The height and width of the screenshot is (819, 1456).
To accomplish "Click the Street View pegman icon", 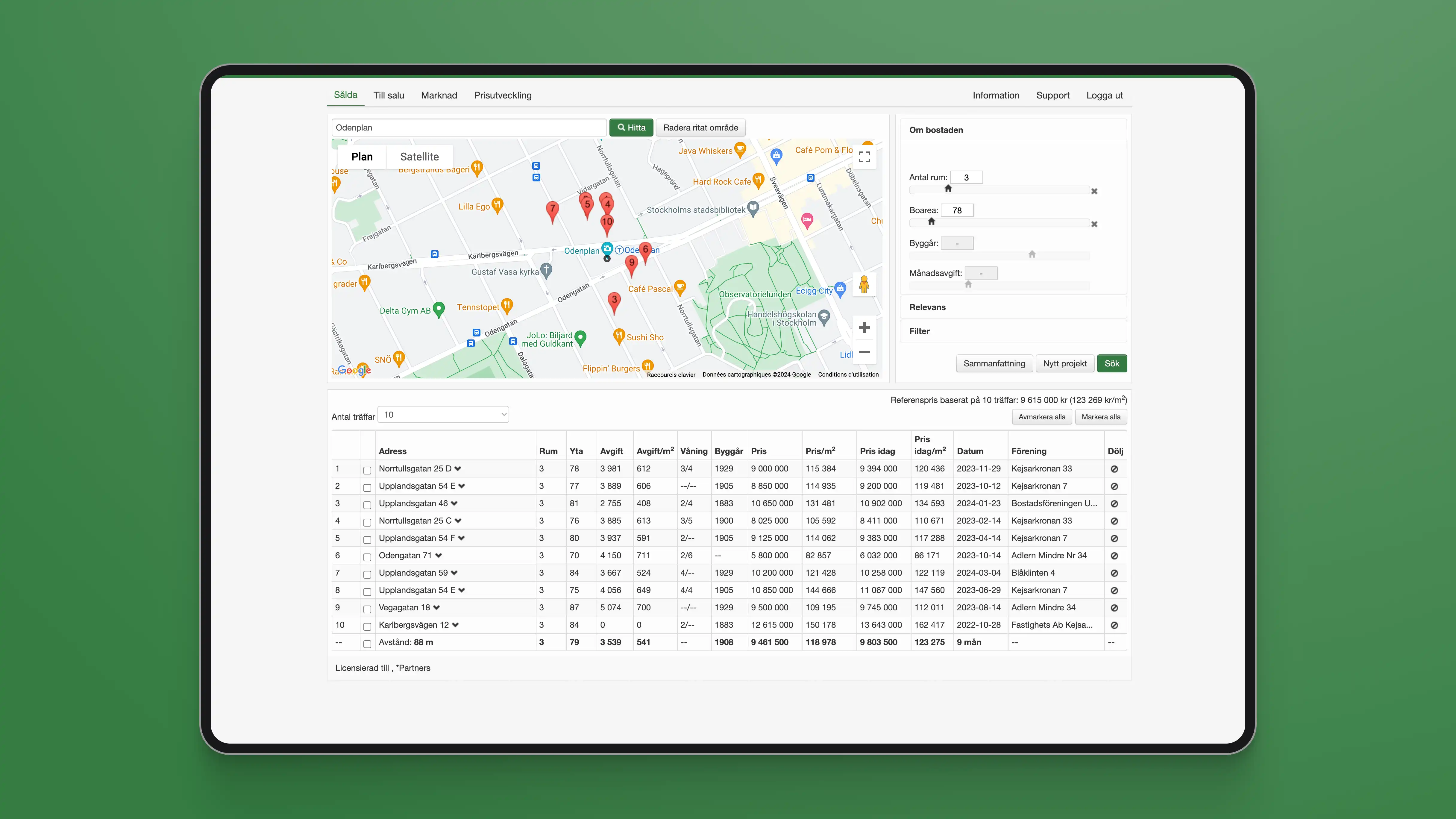I will pyautogui.click(x=864, y=284).
